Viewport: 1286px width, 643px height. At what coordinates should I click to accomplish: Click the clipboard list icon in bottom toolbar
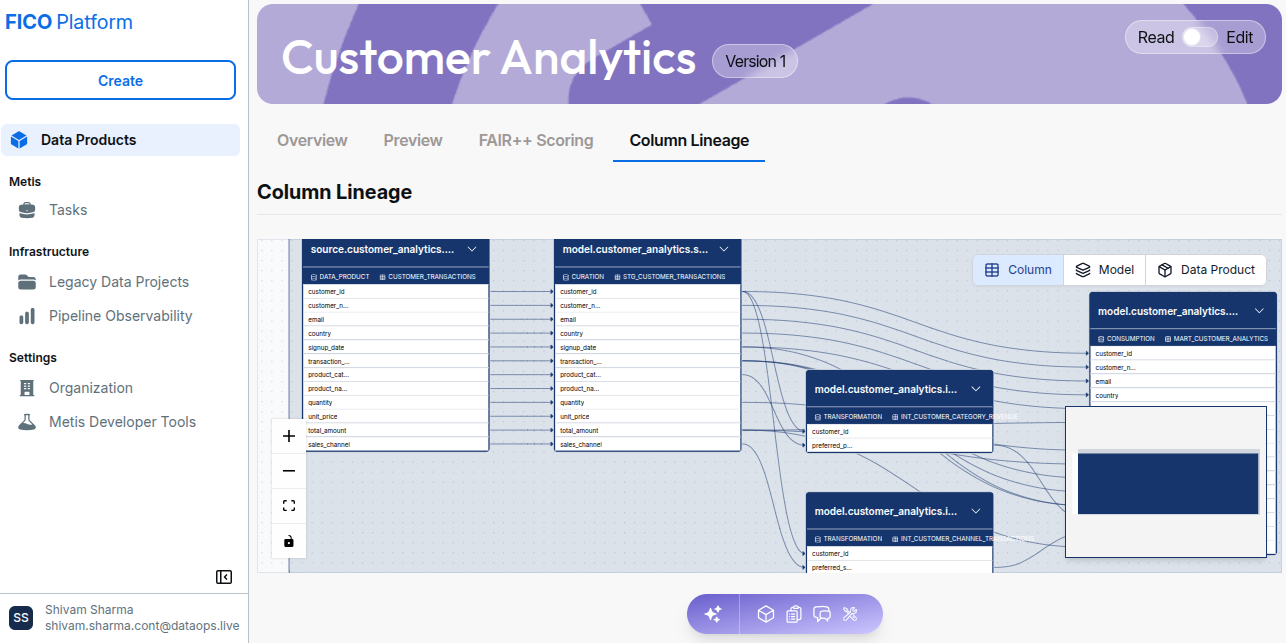[x=794, y=614]
